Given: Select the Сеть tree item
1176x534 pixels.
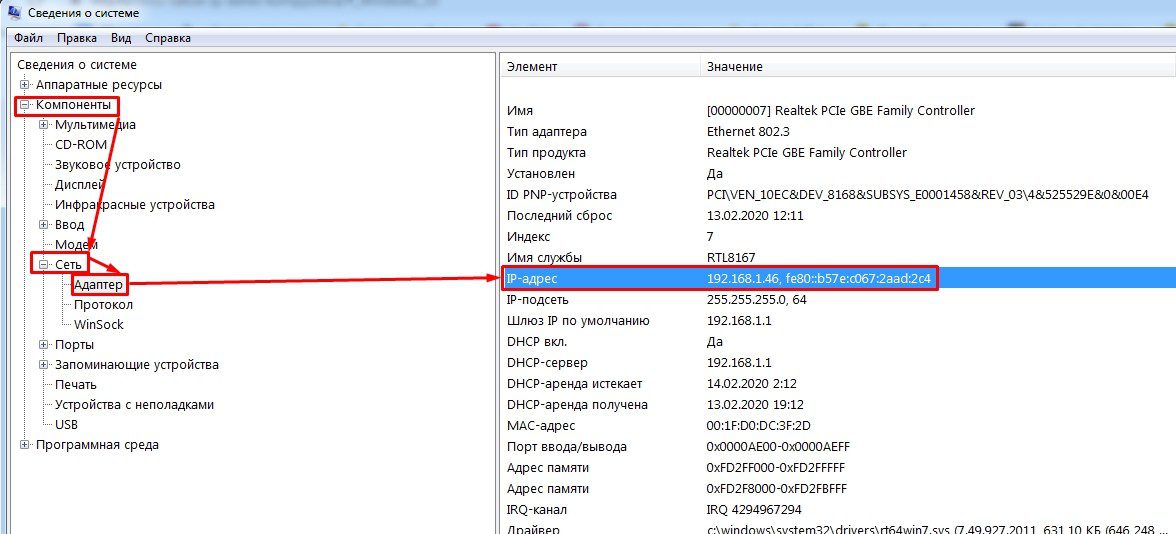Looking at the screenshot, I should pos(68,264).
